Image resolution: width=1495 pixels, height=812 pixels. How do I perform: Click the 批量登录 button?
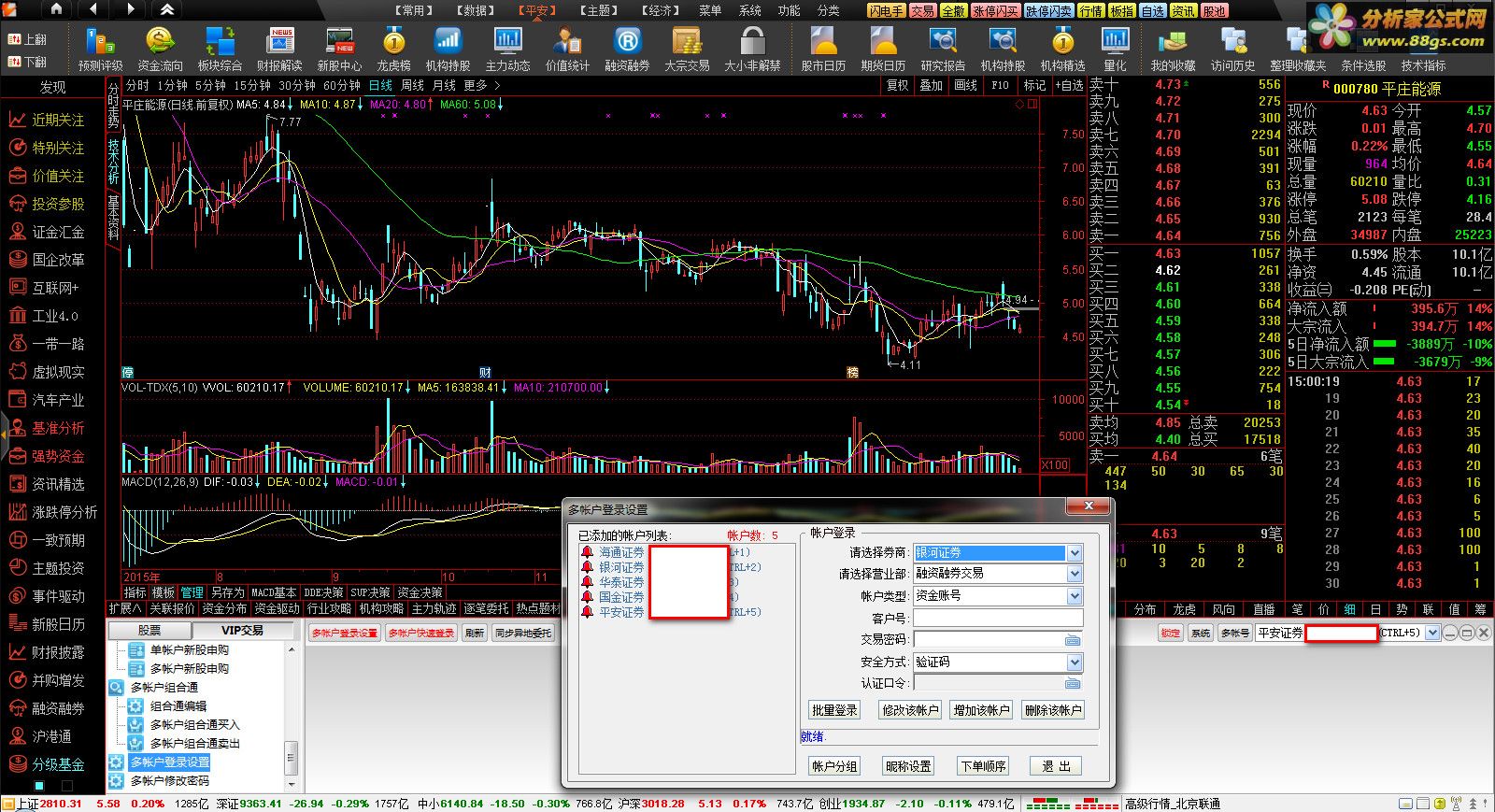[834, 710]
